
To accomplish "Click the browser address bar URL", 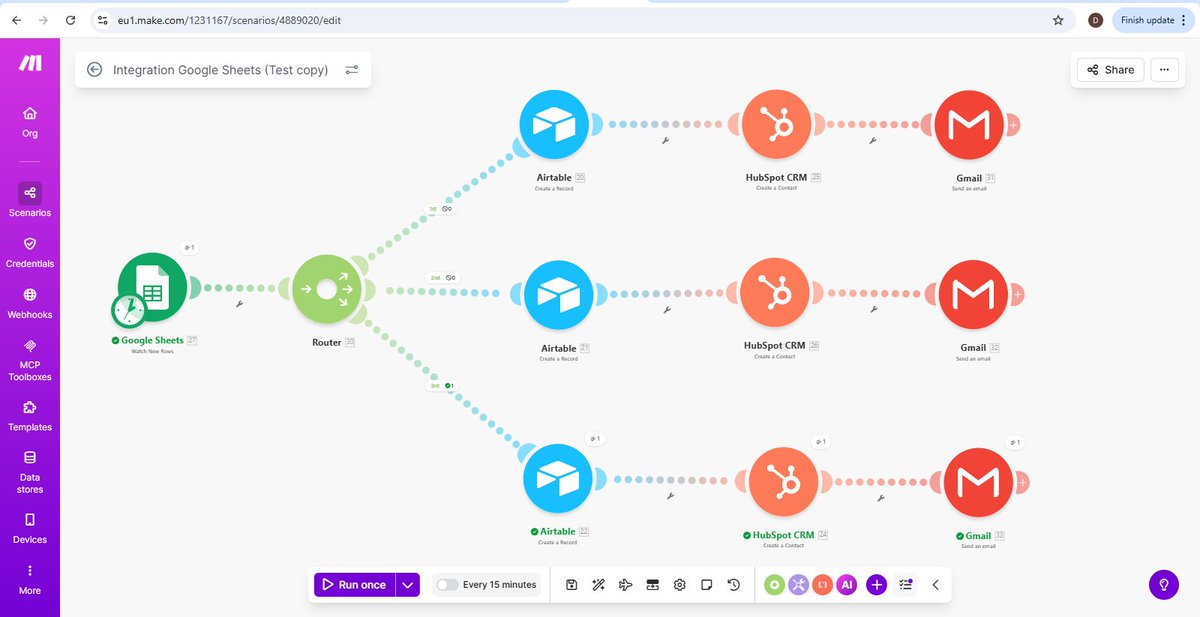I will tap(229, 20).
